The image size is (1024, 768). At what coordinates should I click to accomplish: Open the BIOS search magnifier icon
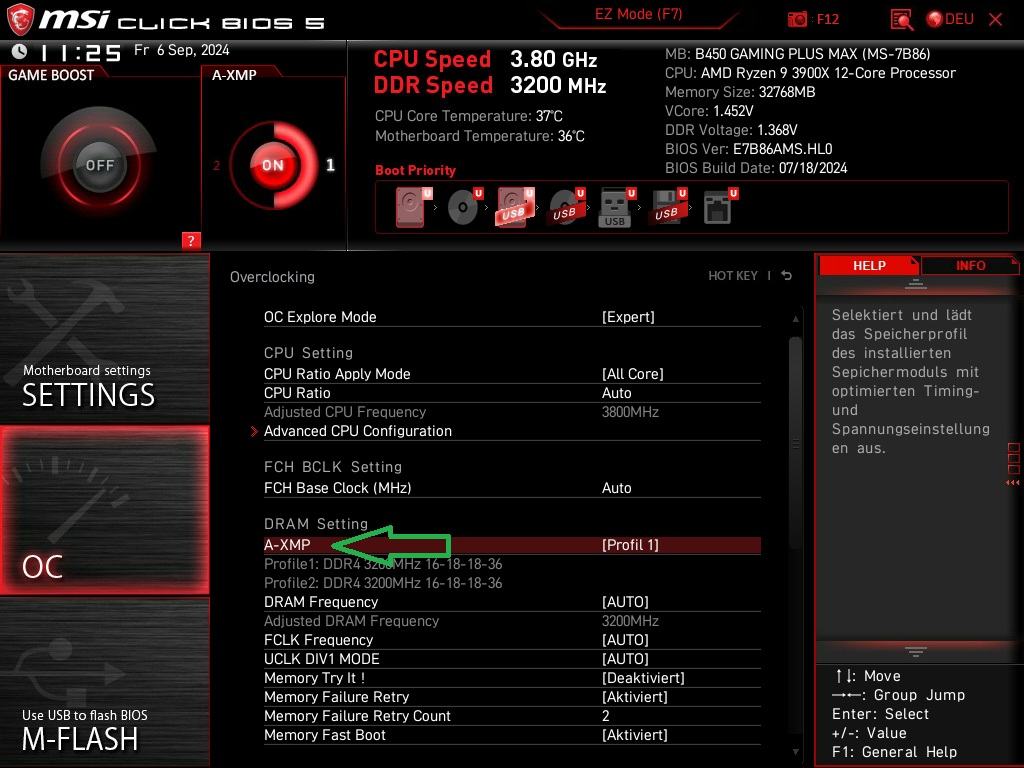(x=901, y=20)
